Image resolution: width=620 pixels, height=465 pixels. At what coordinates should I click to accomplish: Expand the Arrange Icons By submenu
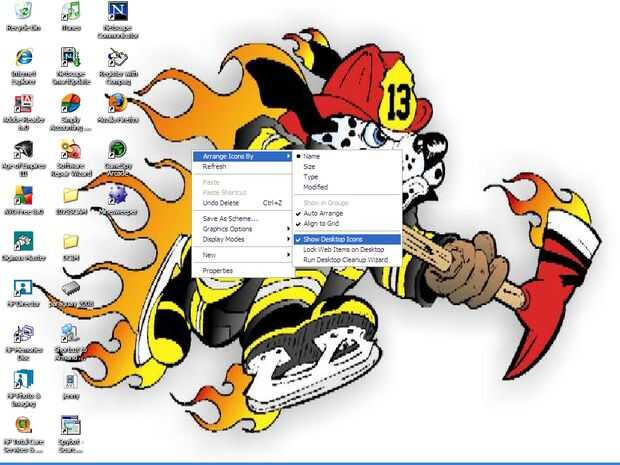[x=242, y=156]
